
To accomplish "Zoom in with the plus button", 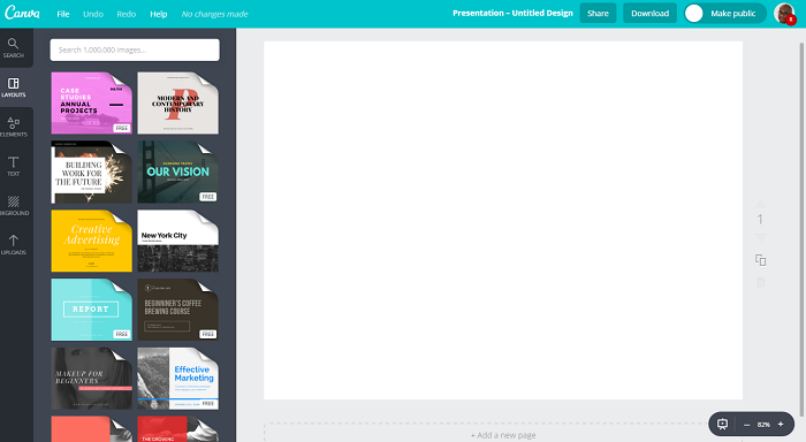I will [x=780, y=424].
